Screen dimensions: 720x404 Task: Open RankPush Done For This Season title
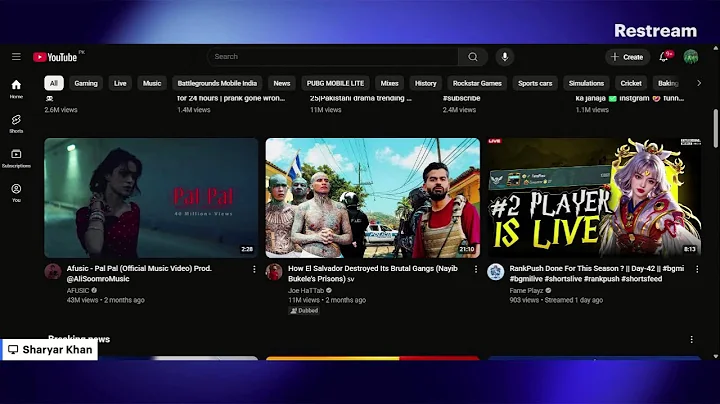tap(596, 273)
